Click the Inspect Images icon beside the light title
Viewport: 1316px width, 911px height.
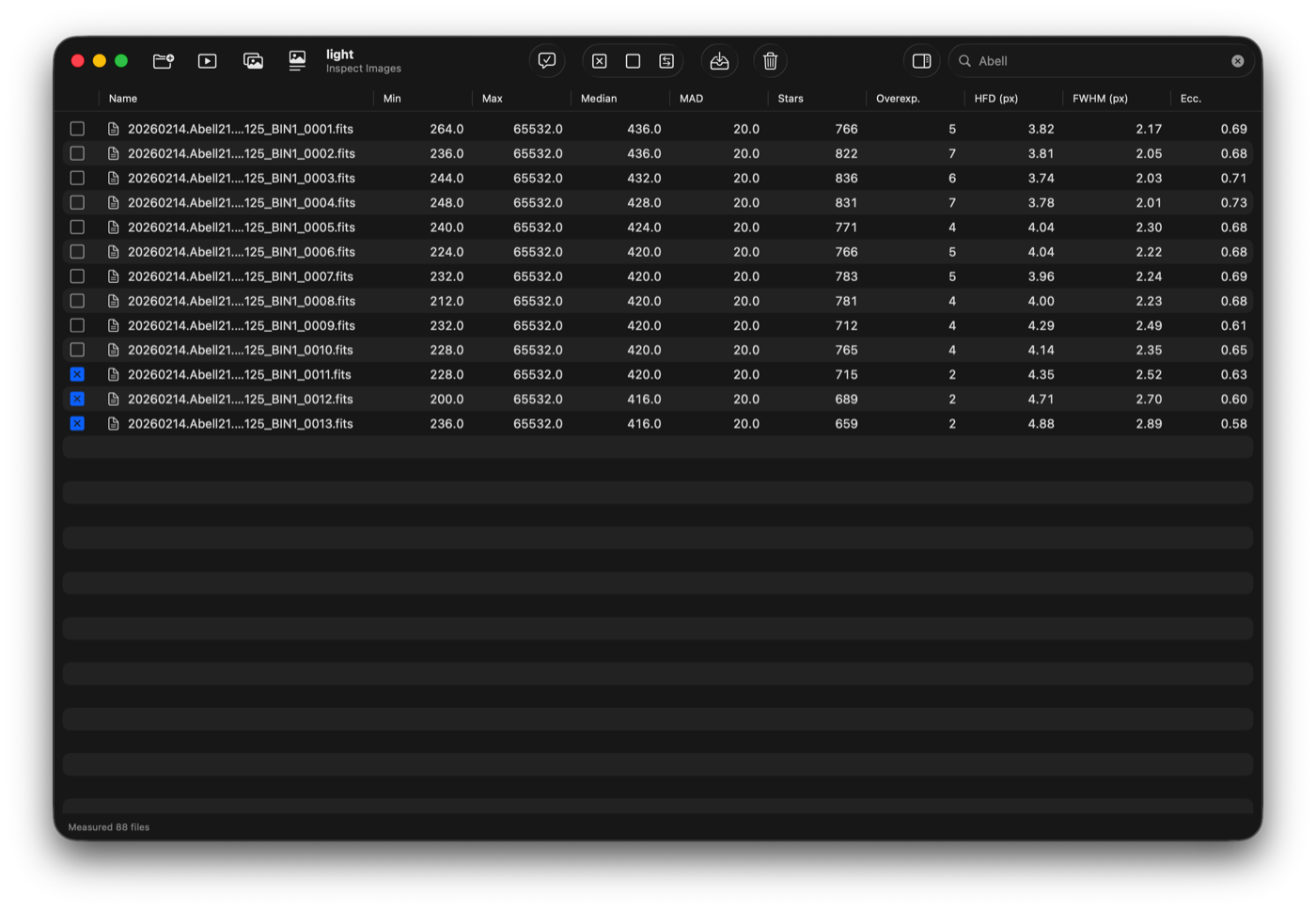[x=297, y=61]
